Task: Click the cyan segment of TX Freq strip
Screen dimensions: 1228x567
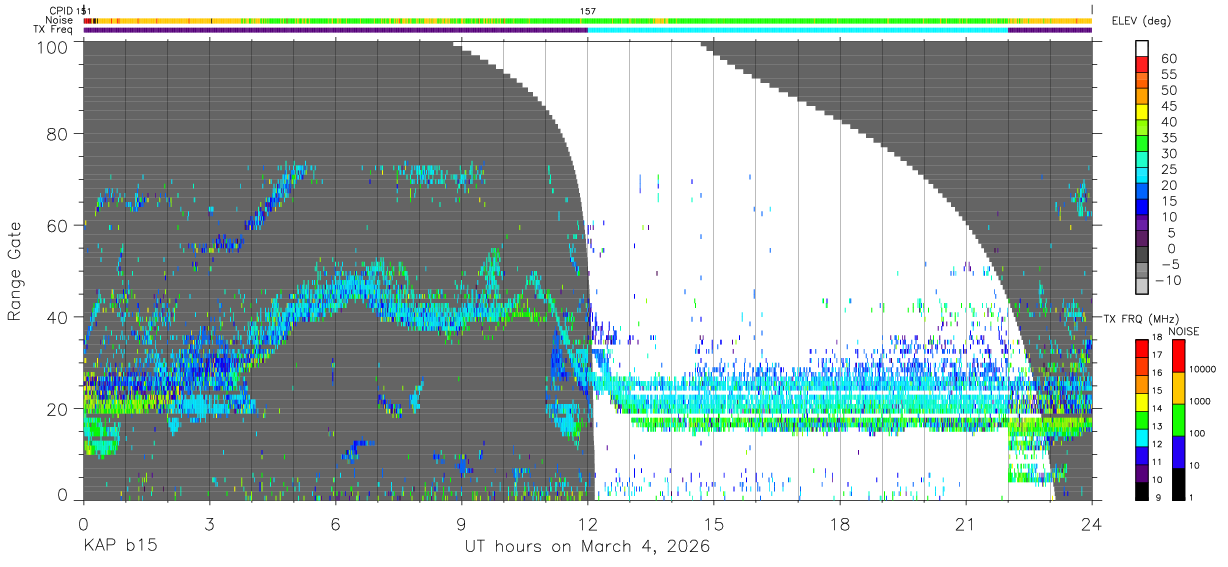Action: [797, 30]
